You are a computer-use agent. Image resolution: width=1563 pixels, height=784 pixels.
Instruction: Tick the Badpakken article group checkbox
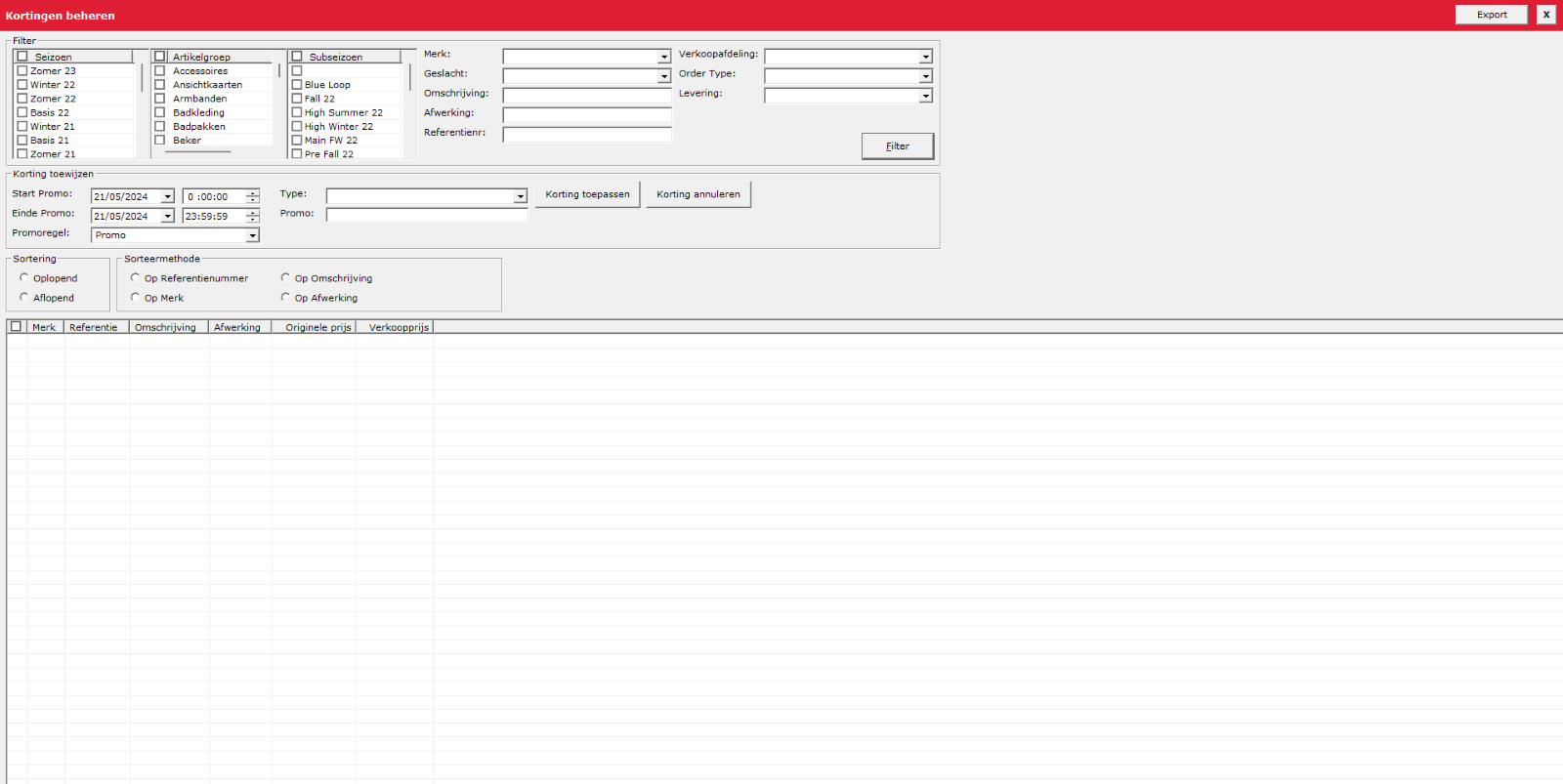[160, 126]
